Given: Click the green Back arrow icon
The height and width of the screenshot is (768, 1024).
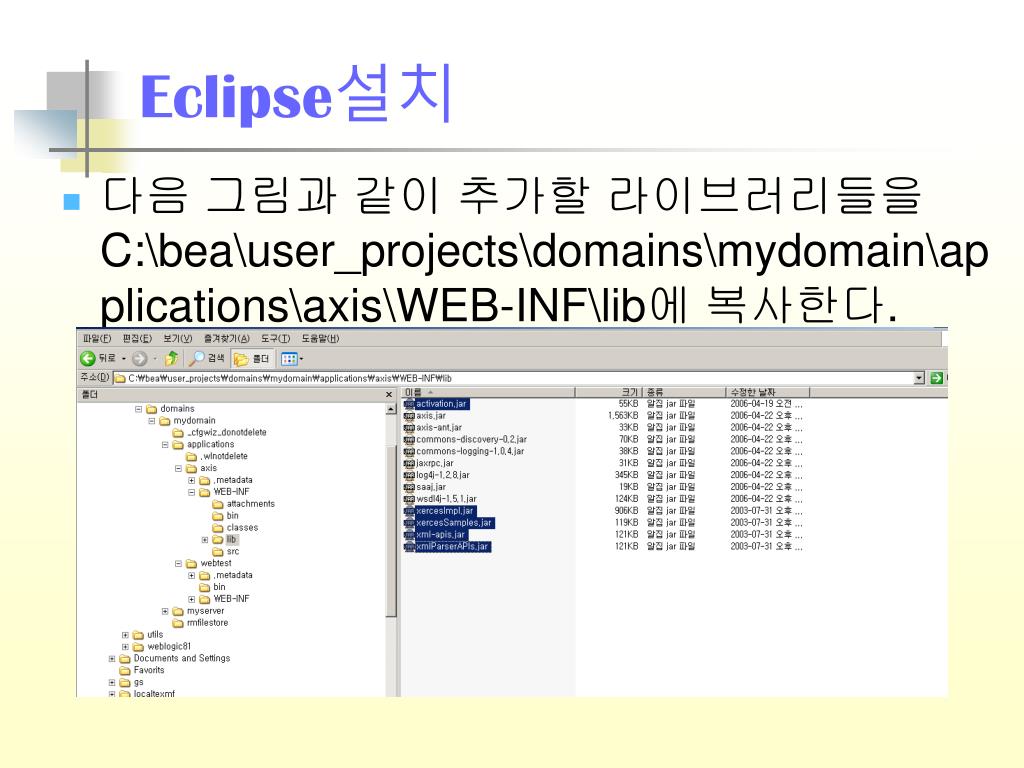Looking at the screenshot, I should pos(88,359).
